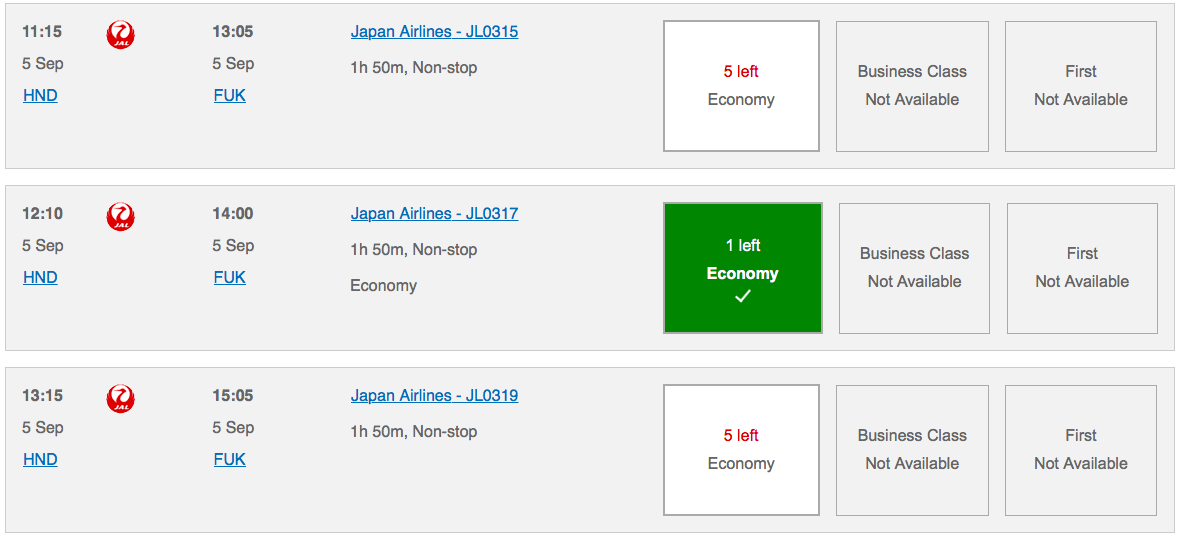The height and width of the screenshot is (540, 1180).
Task: Click Business Class box on JL0315 row
Action: click(912, 86)
